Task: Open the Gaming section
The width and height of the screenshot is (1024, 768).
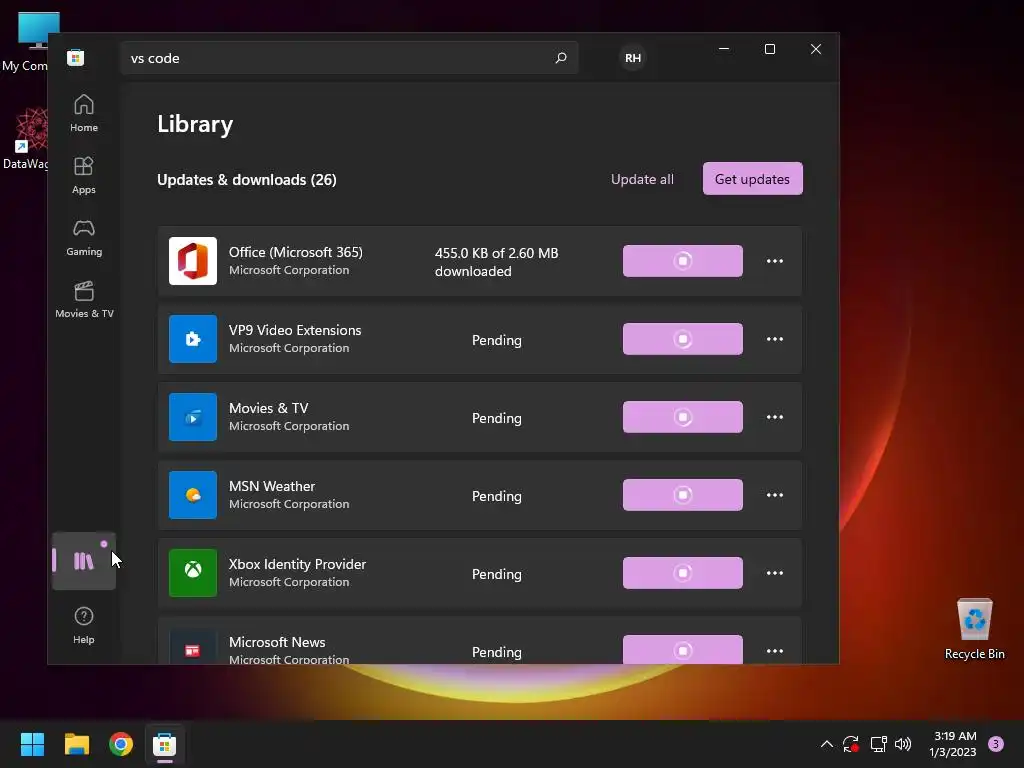Action: (x=84, y=237)
